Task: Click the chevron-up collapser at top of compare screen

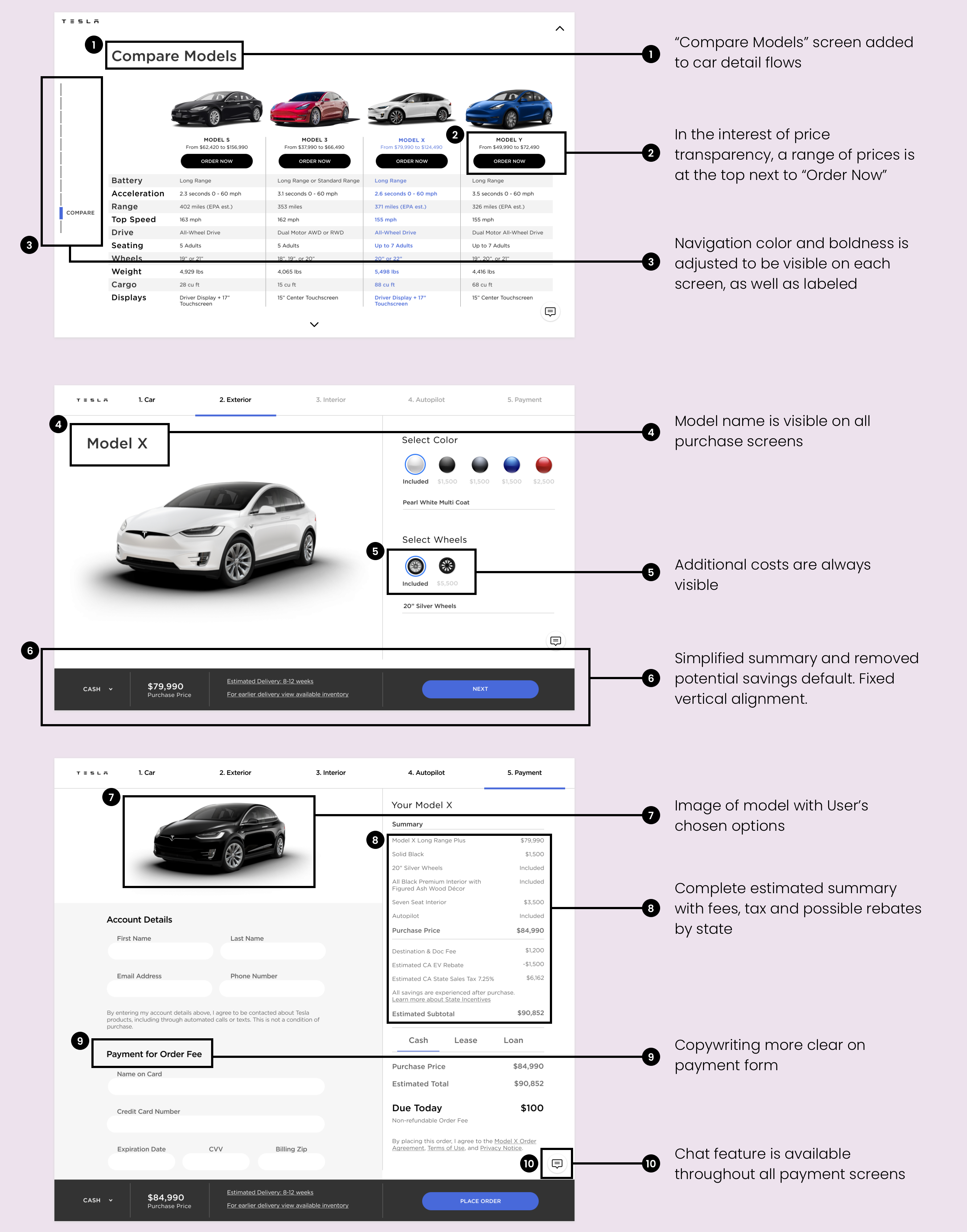Action: pyautogui.click(x=560, y=27)
